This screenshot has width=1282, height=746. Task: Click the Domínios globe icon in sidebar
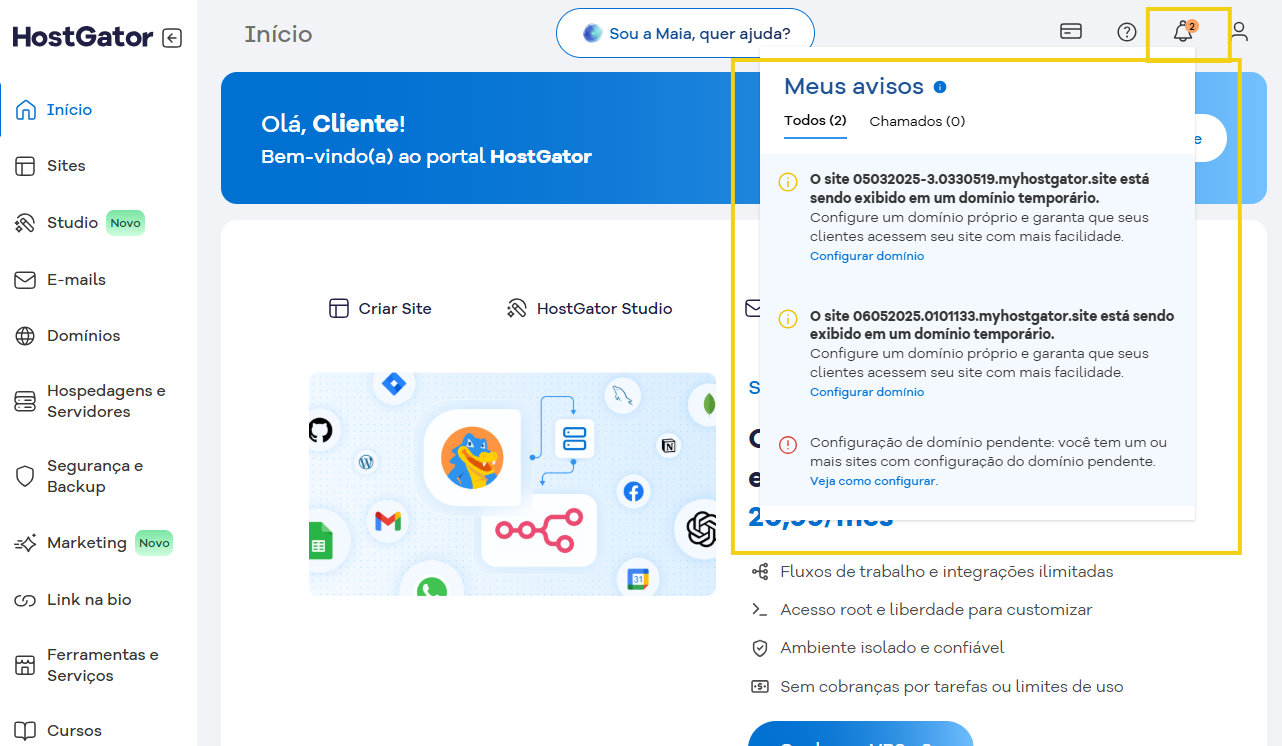point(25,336)
